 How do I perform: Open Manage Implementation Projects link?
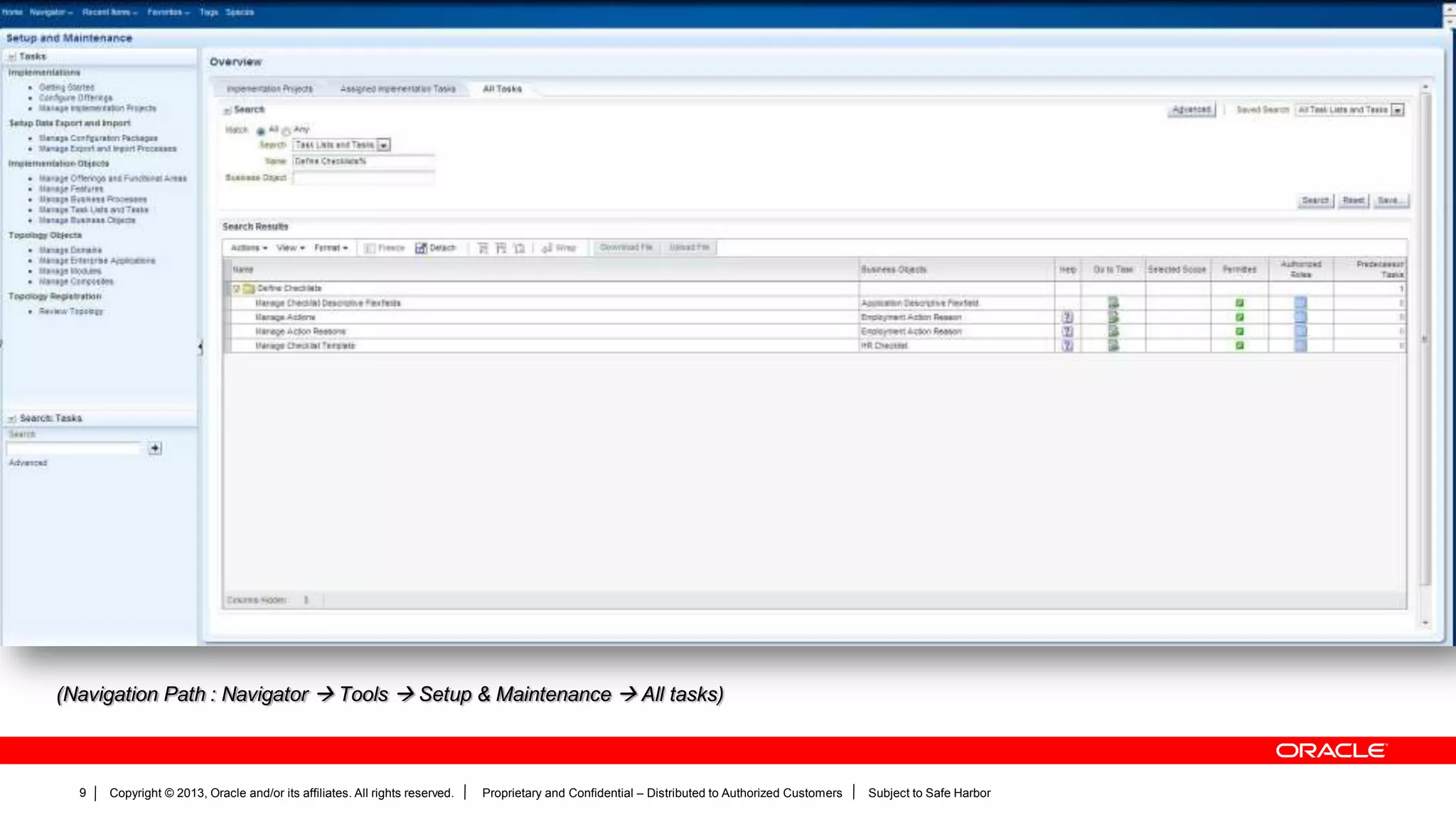coord(97,109)
